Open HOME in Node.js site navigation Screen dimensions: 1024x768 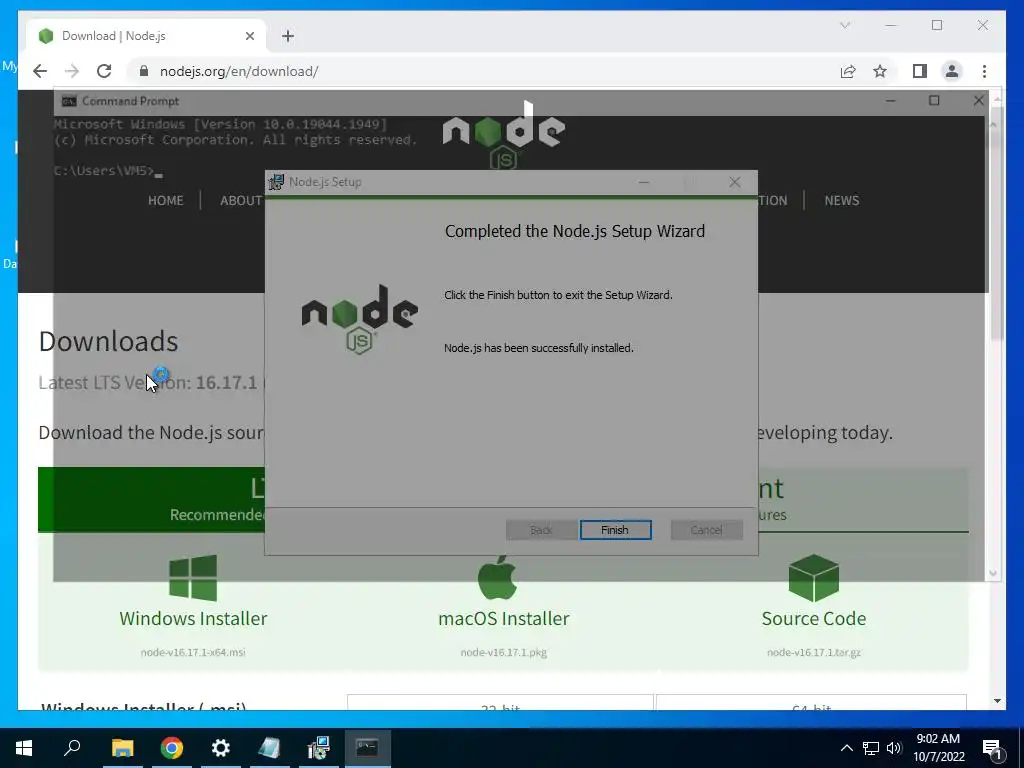click(165, 200)
